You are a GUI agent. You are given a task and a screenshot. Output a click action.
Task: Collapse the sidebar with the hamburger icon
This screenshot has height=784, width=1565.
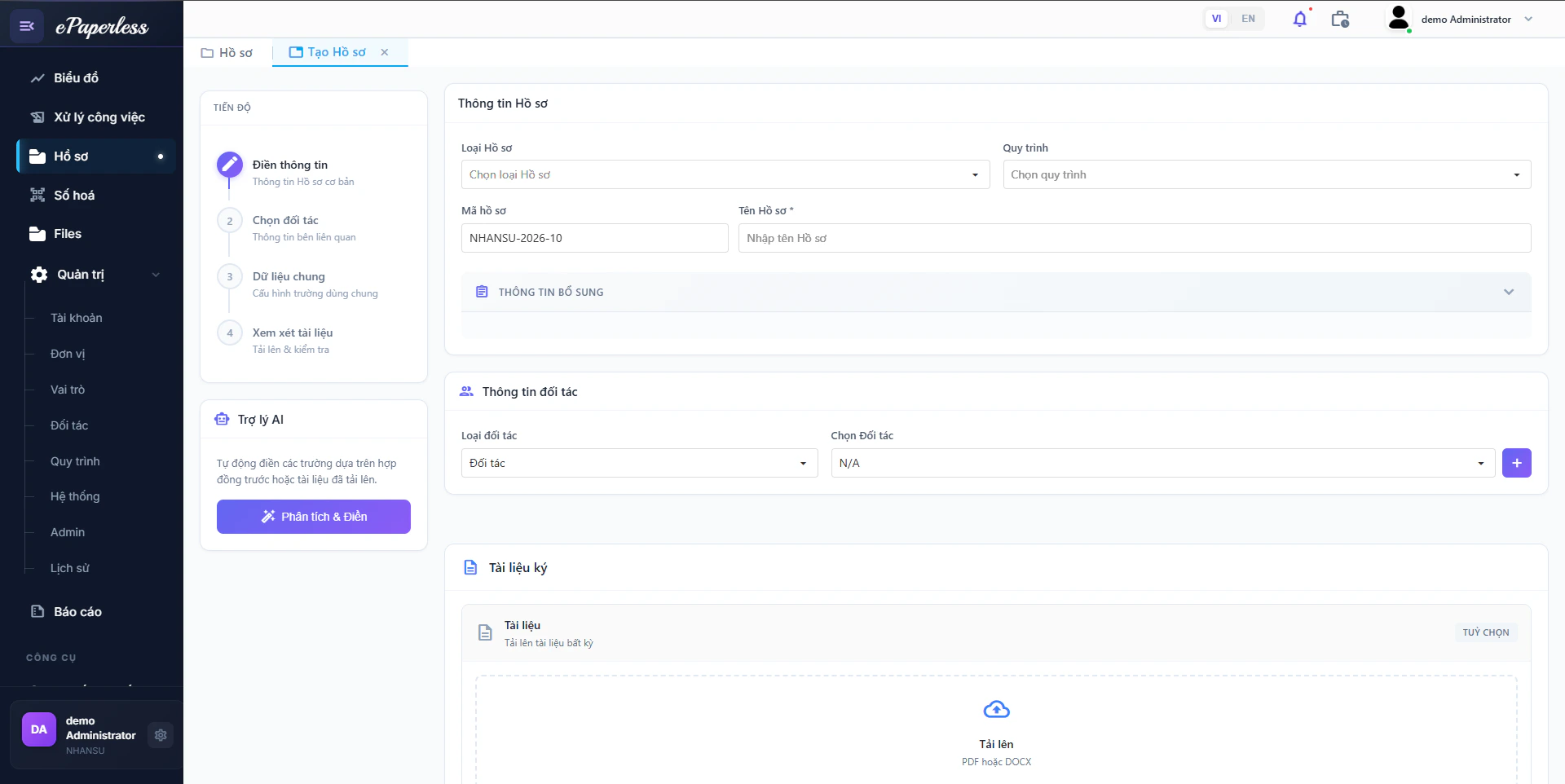click(x=27, y=26)
